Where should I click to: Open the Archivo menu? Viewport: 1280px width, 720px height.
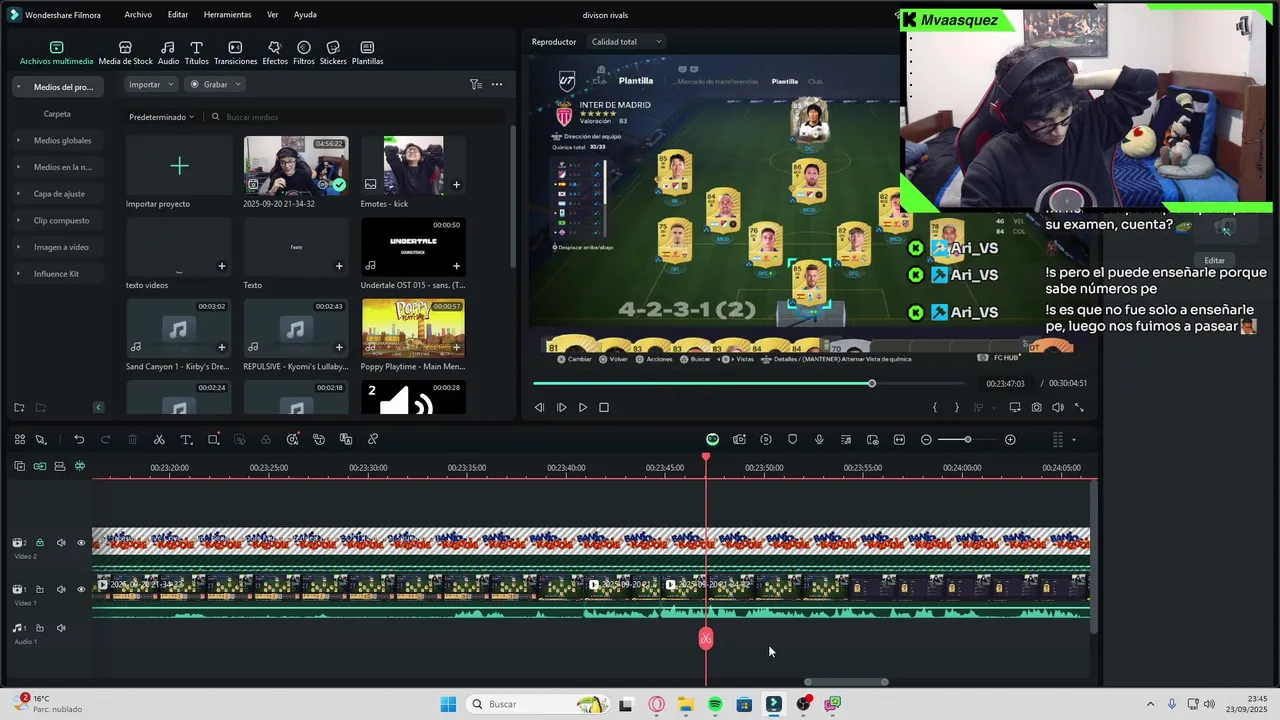click(138, 15)
